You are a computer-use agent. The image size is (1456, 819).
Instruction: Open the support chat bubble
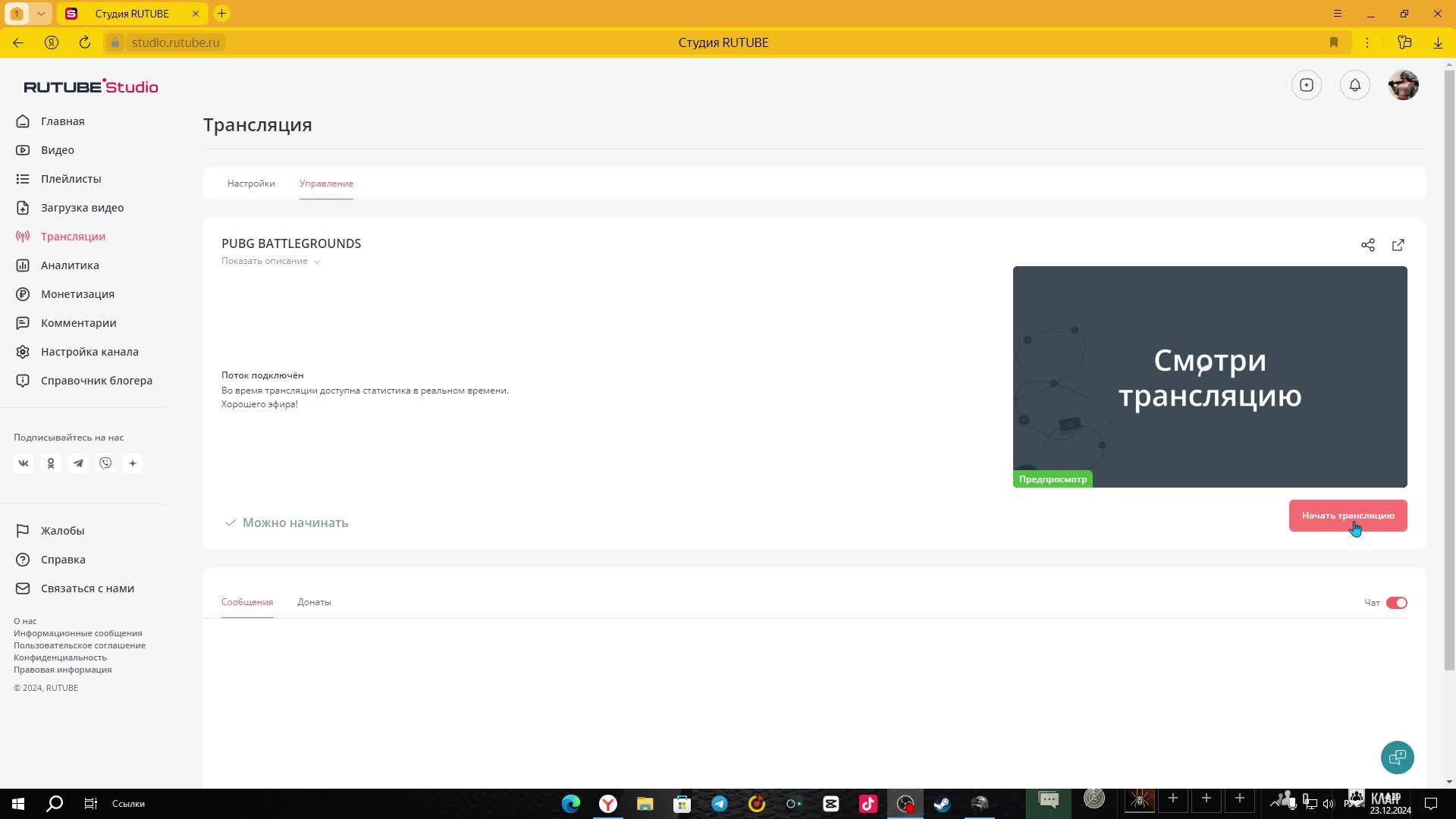coord(1397,757)
